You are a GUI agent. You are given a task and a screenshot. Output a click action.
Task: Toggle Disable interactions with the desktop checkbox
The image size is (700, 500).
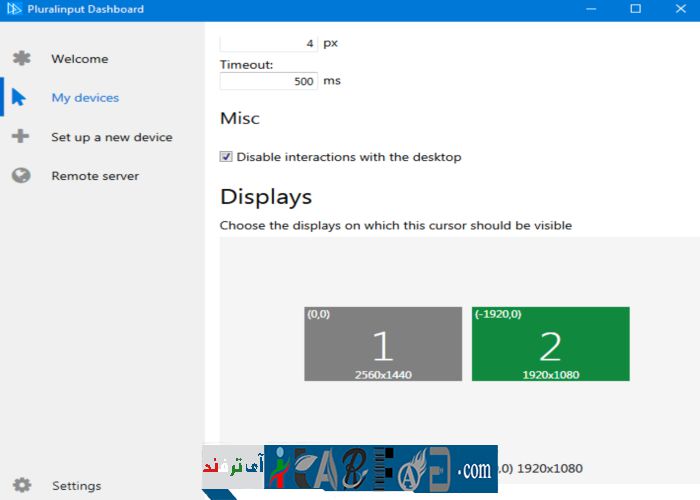click(226, 157)
